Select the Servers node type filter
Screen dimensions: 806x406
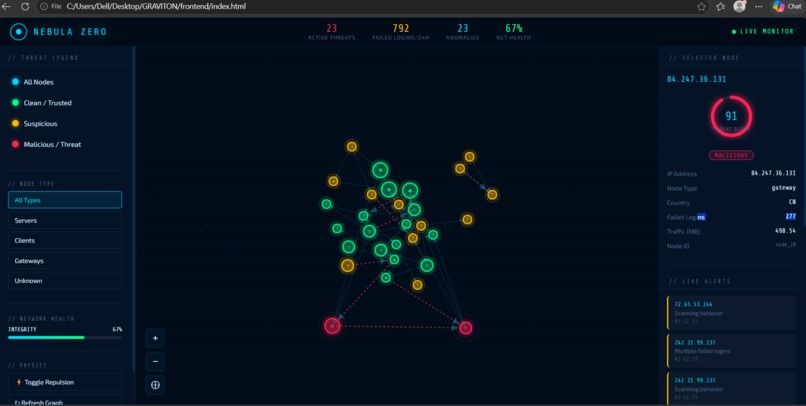click(65, 220)
